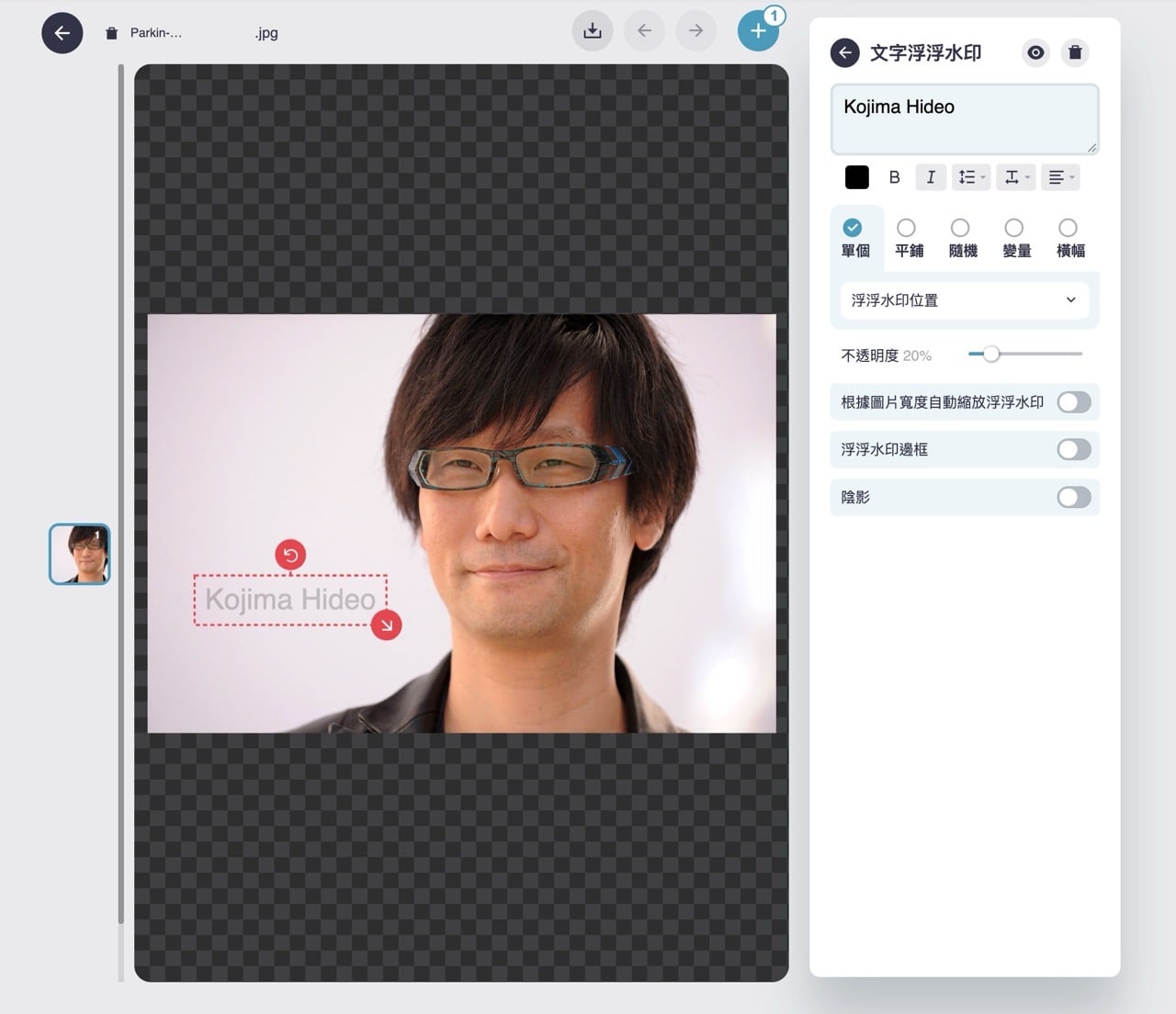Click the blue add watermark plus button
This screenshot has width=1176, height=1014.
click(x=758, y=31)
